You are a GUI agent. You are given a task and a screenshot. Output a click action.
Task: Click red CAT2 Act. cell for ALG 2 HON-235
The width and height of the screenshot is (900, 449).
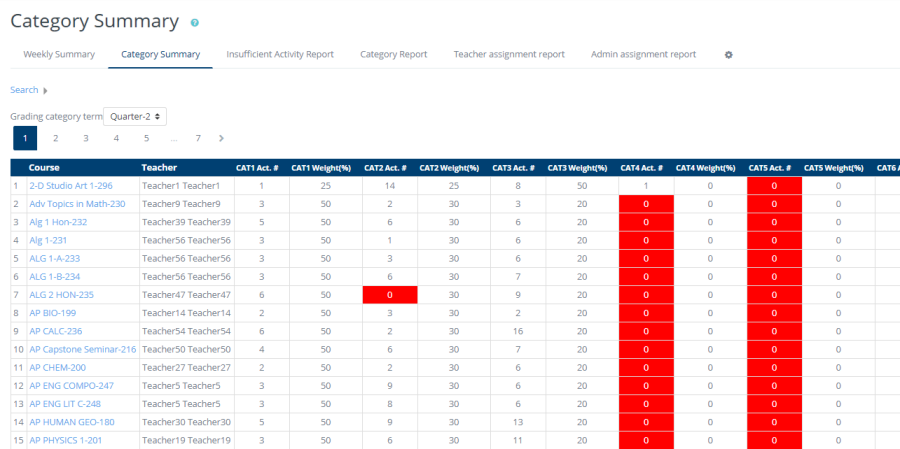tap(389, 295)
